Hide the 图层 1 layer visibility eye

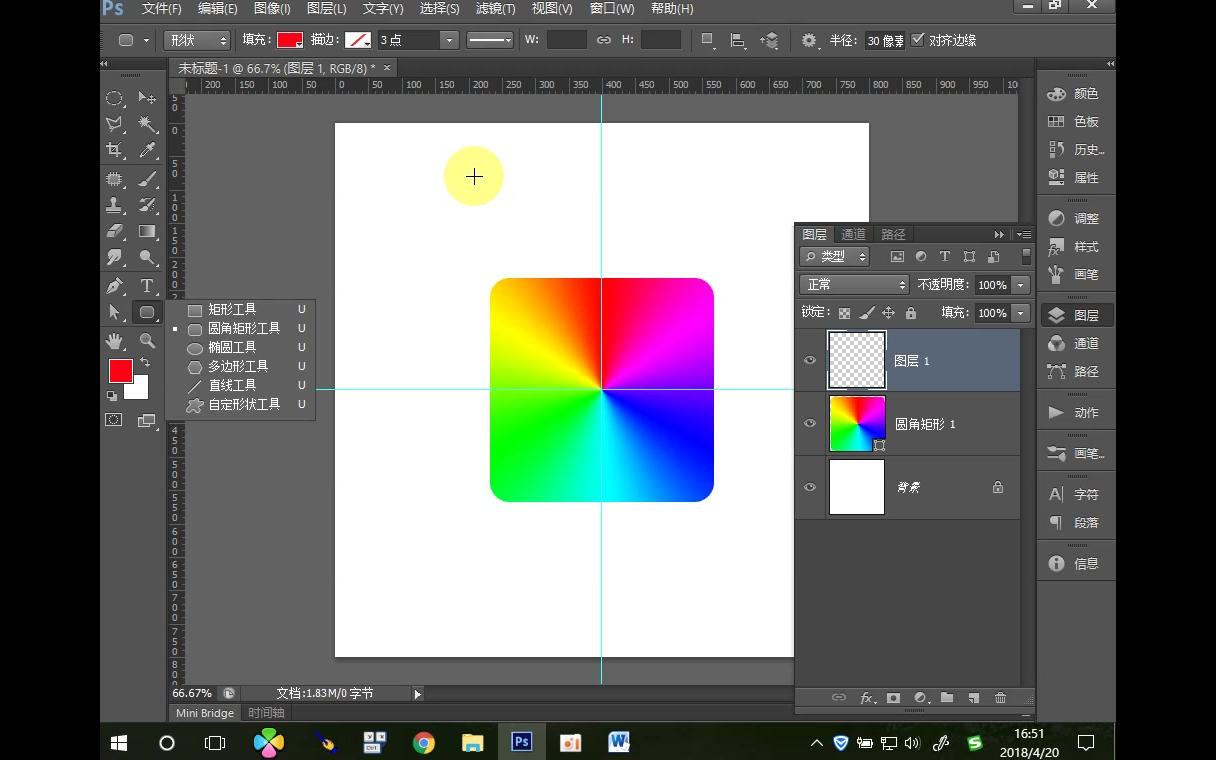pyautogui.click(x=810, y=360)
